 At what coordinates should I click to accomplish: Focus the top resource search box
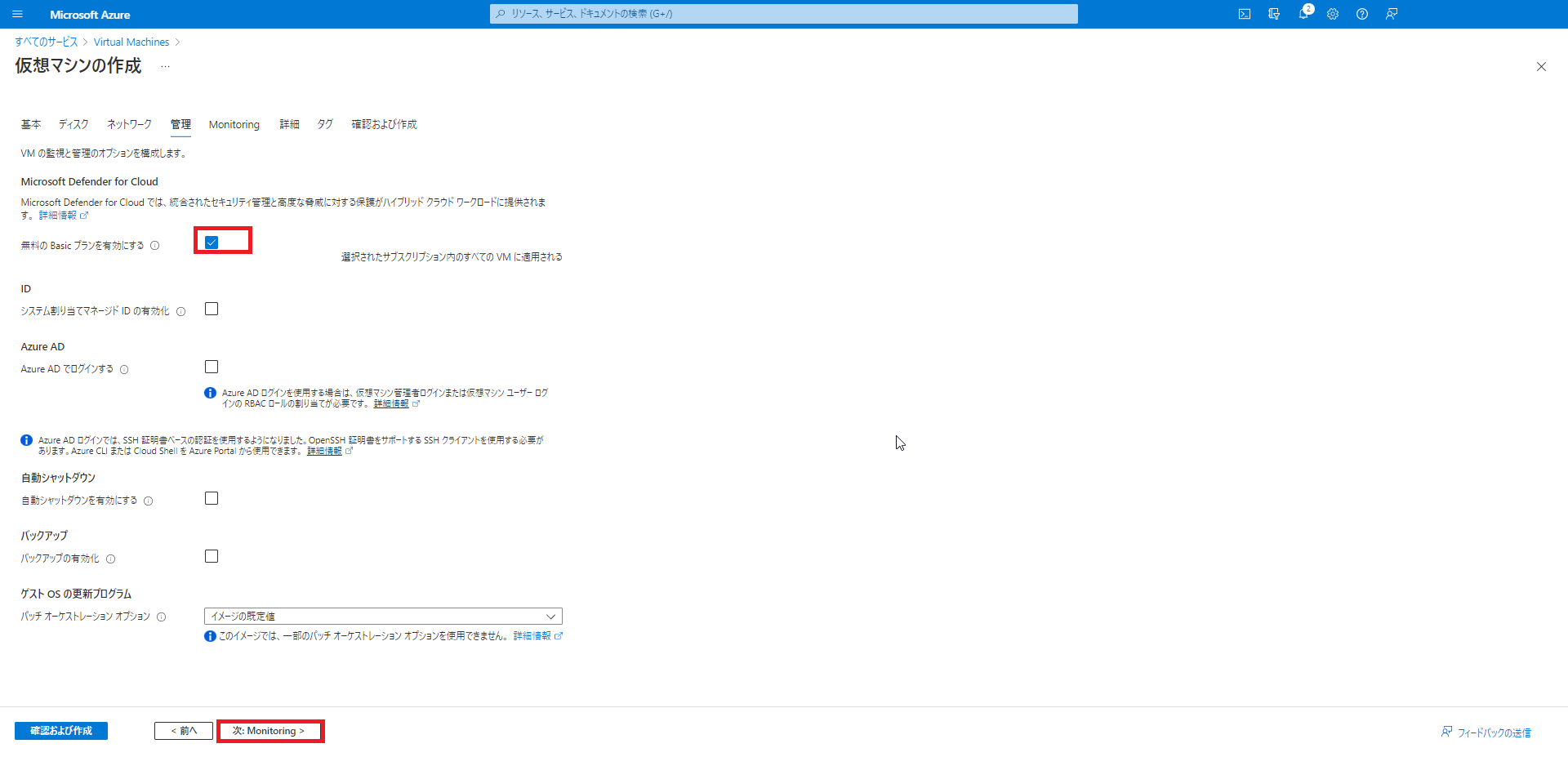[x=784, y=14]
